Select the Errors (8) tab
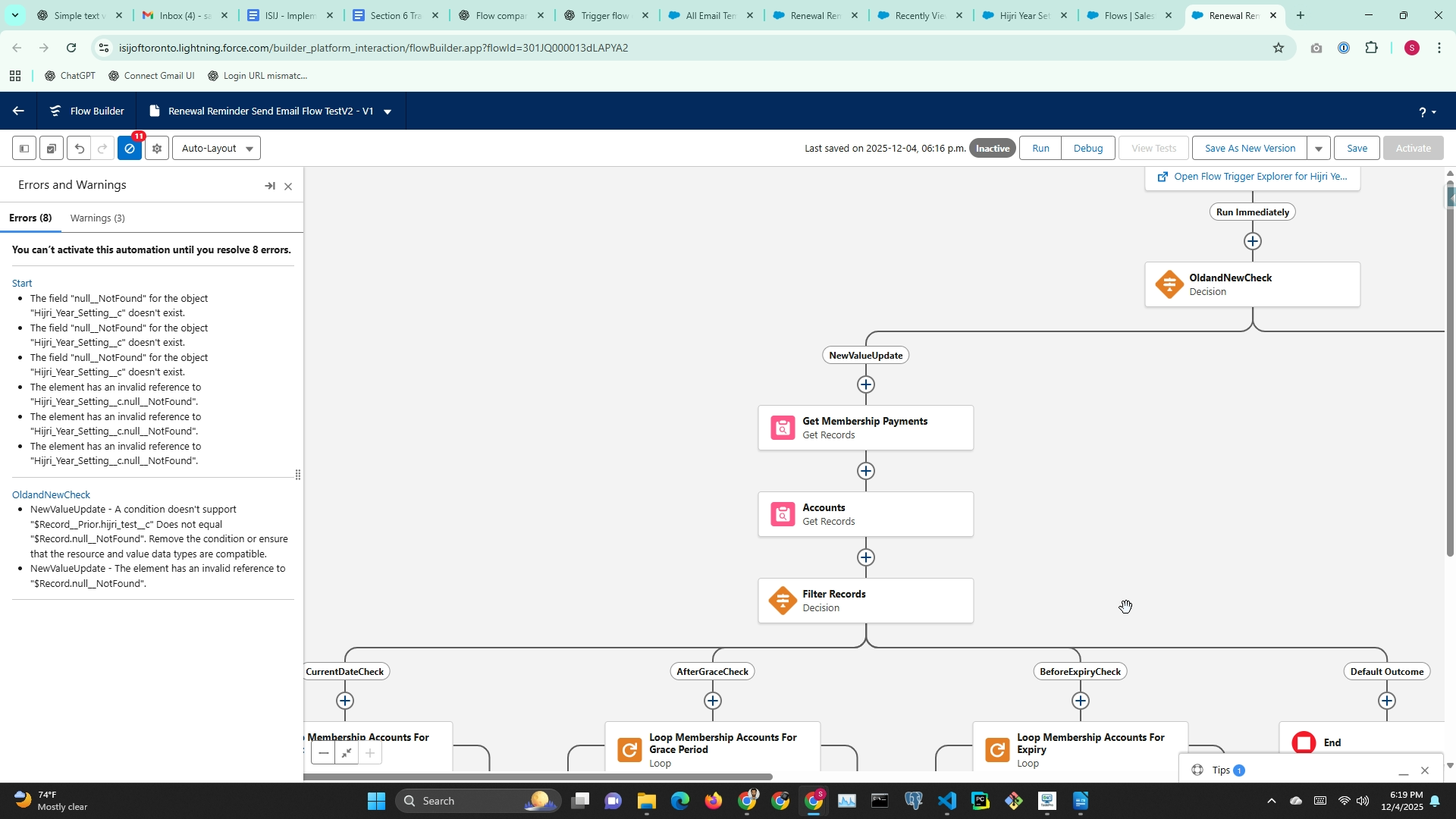This screenshot has width=1456, height=819. tap(30, 218)
